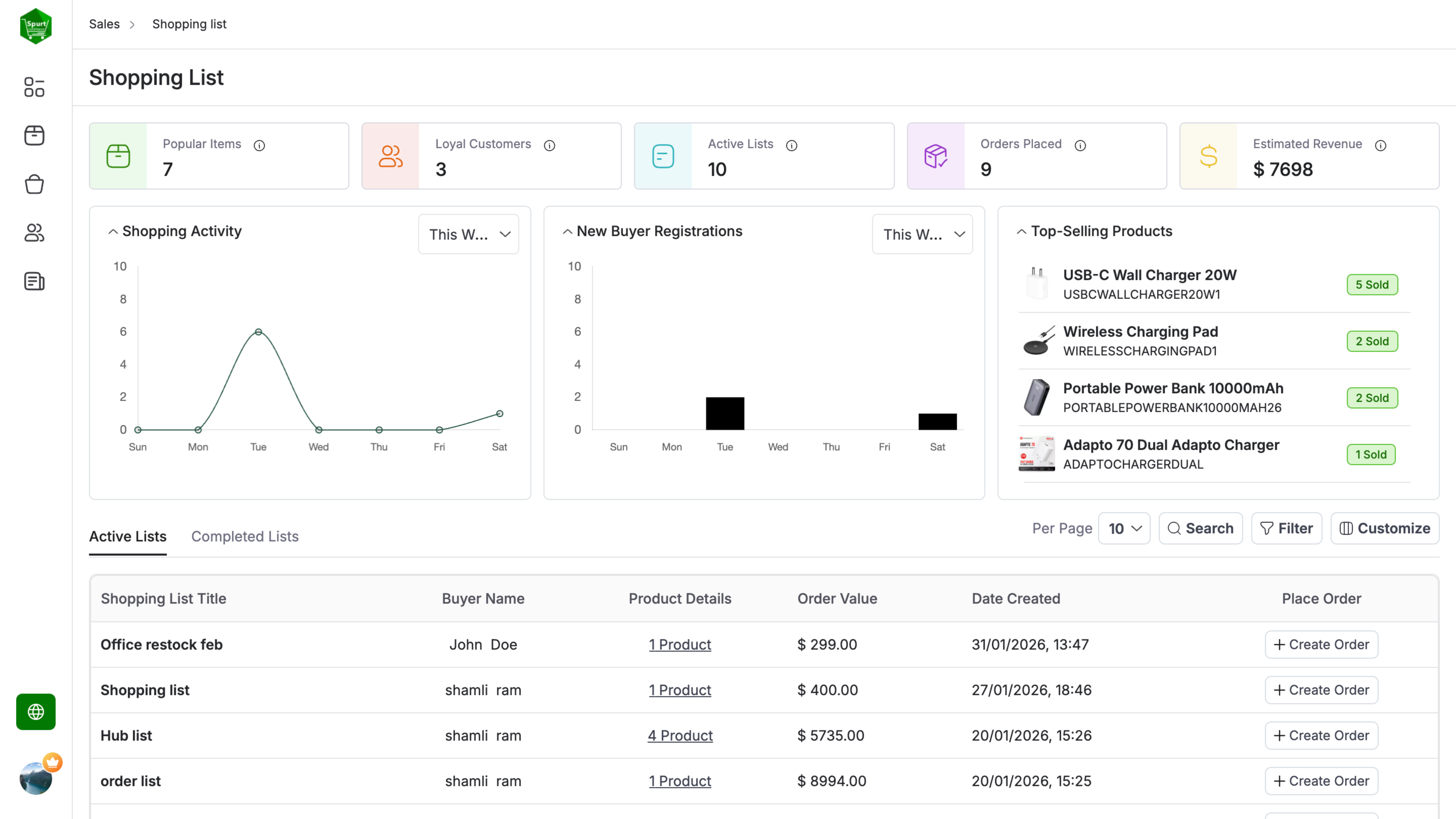Open the user profile avatar
The height and width of the screenshot is (819, 1456).
pyautogui.click(x=36, y=778)
